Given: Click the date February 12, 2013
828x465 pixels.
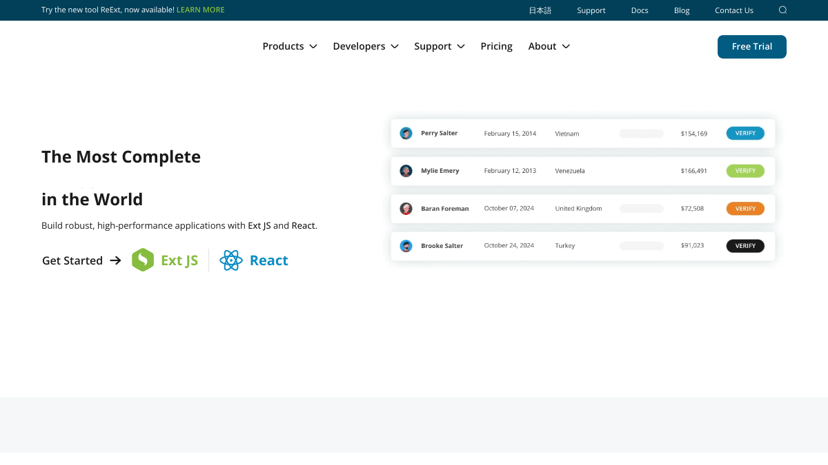Looking at the screenshot, I should pos(510,170).
